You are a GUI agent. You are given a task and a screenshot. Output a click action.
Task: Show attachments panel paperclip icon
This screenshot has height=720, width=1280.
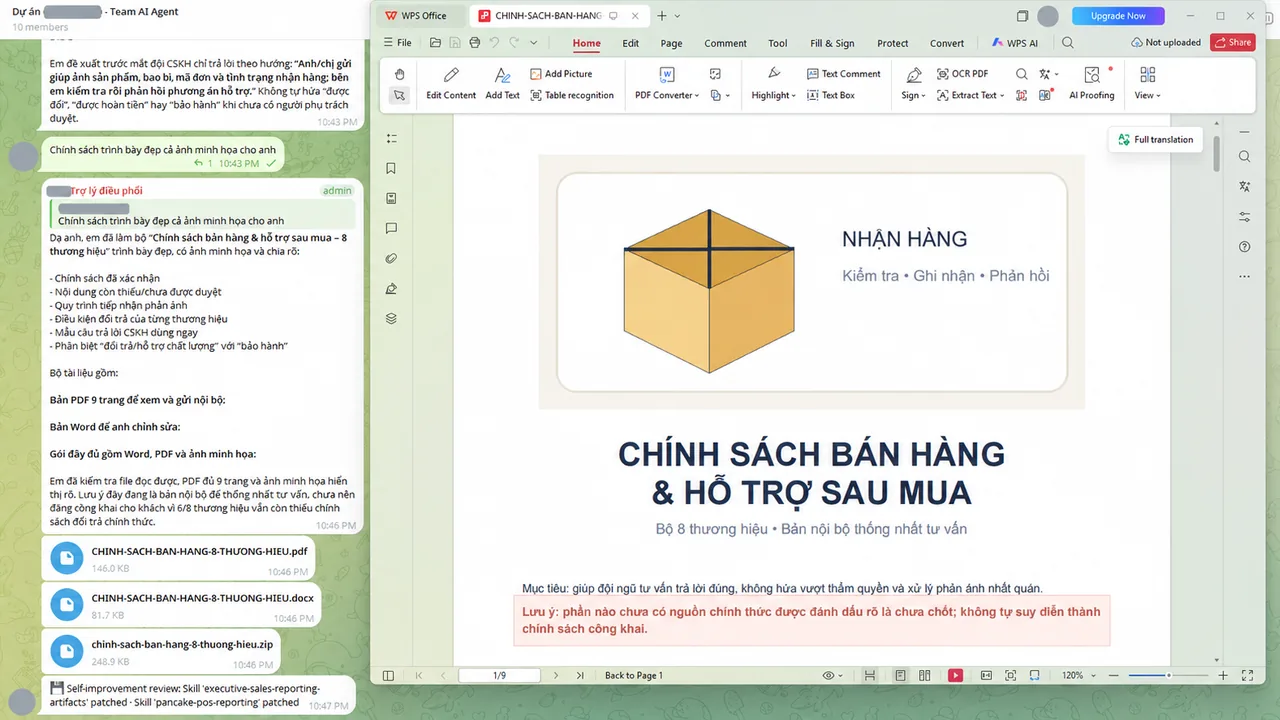(391, 258)
